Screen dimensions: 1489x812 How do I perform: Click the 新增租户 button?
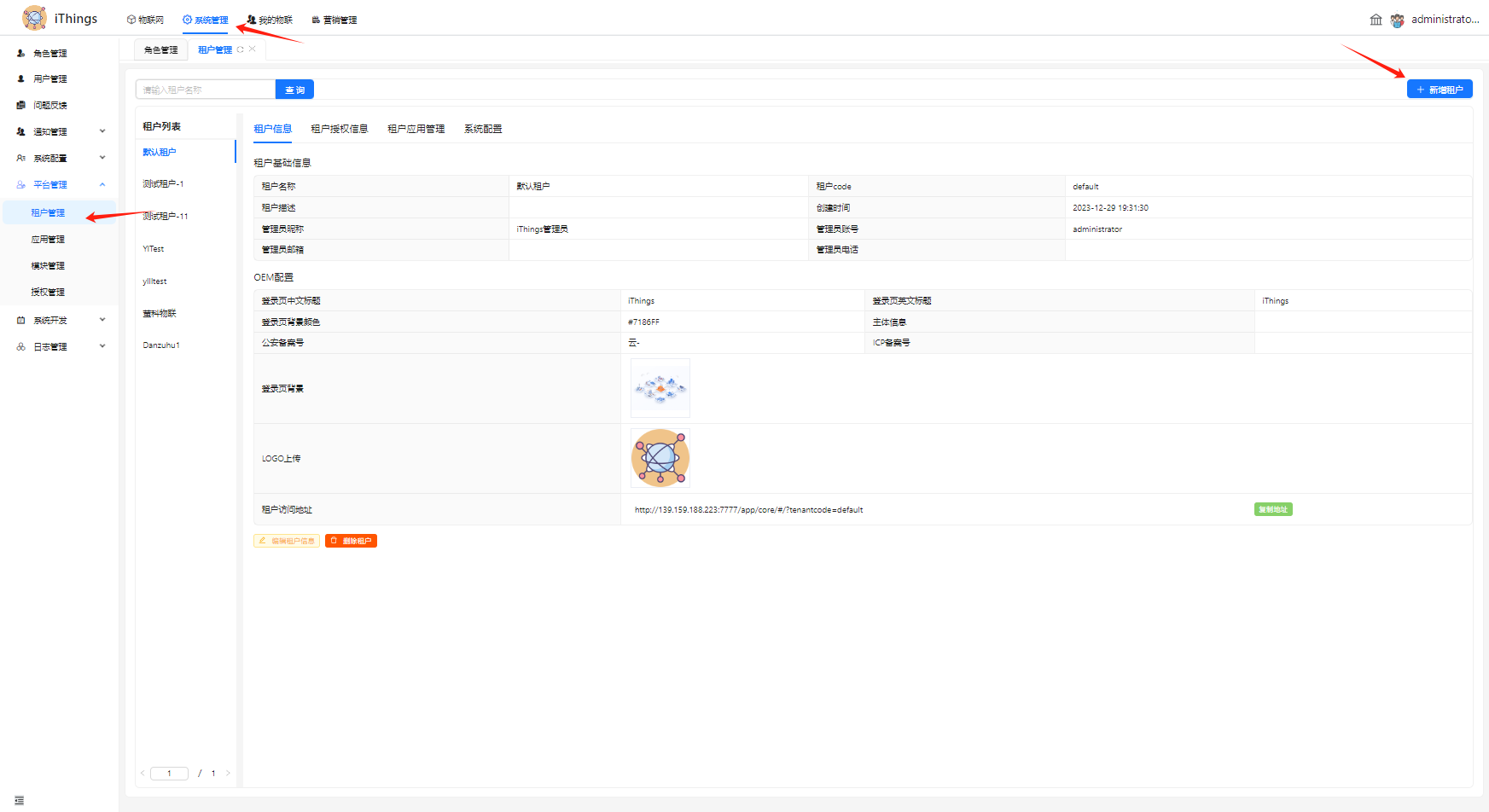coord(1439,90)
